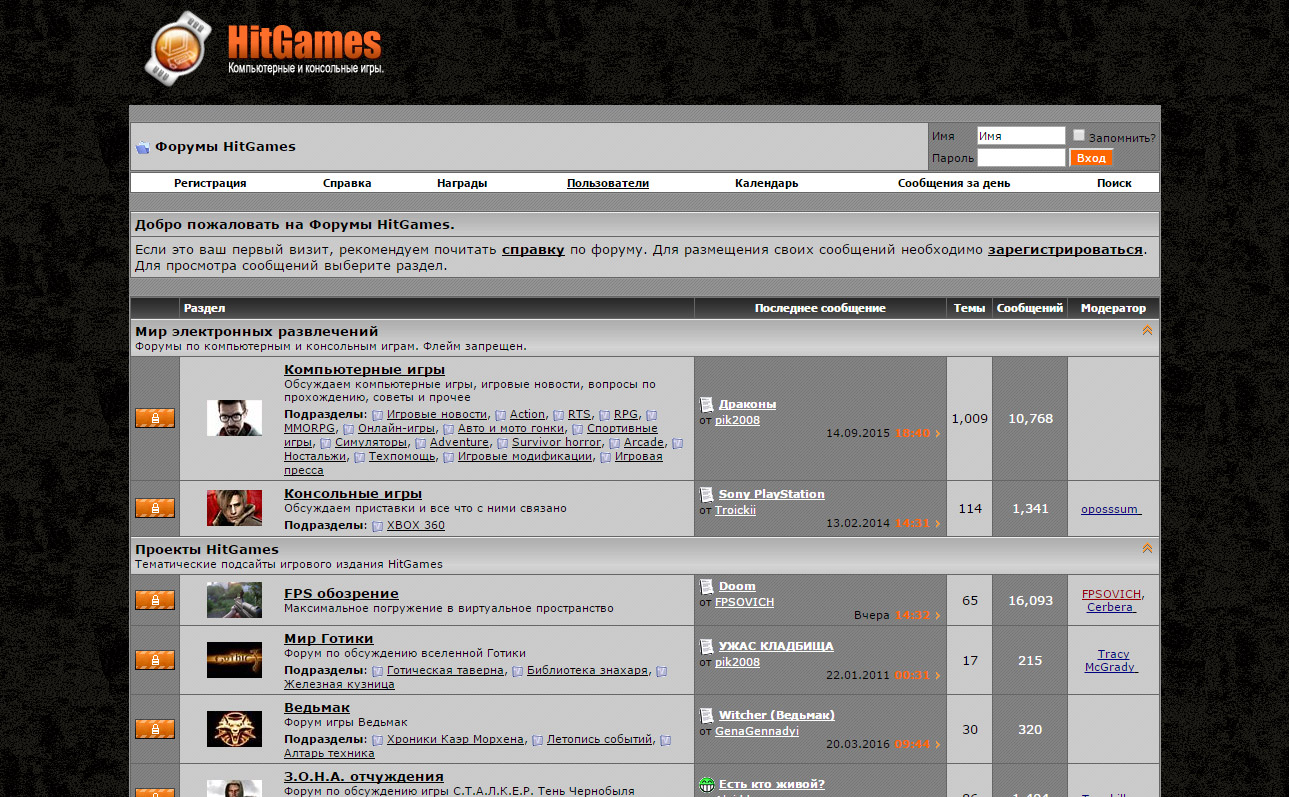Go to last post arrow in Doom row
Screen dimensions: 1289x797
[x=937, y=616]
